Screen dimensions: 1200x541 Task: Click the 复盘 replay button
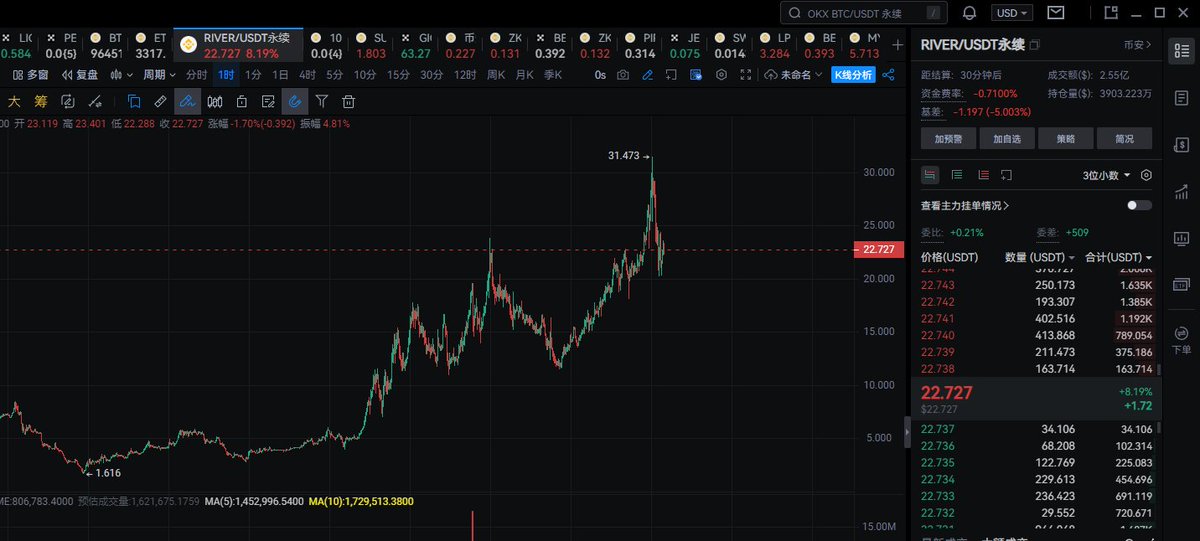pos(81,75)
